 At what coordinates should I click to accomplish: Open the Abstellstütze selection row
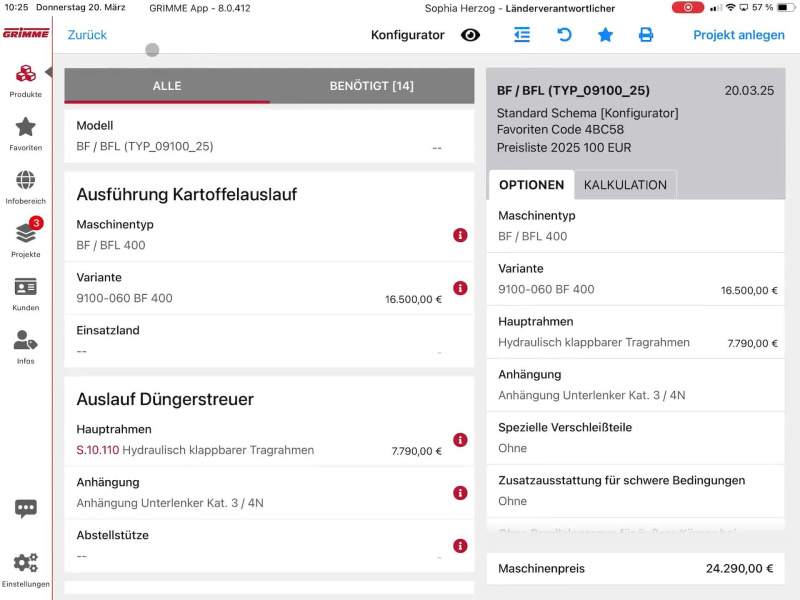[x=269, y=546]
